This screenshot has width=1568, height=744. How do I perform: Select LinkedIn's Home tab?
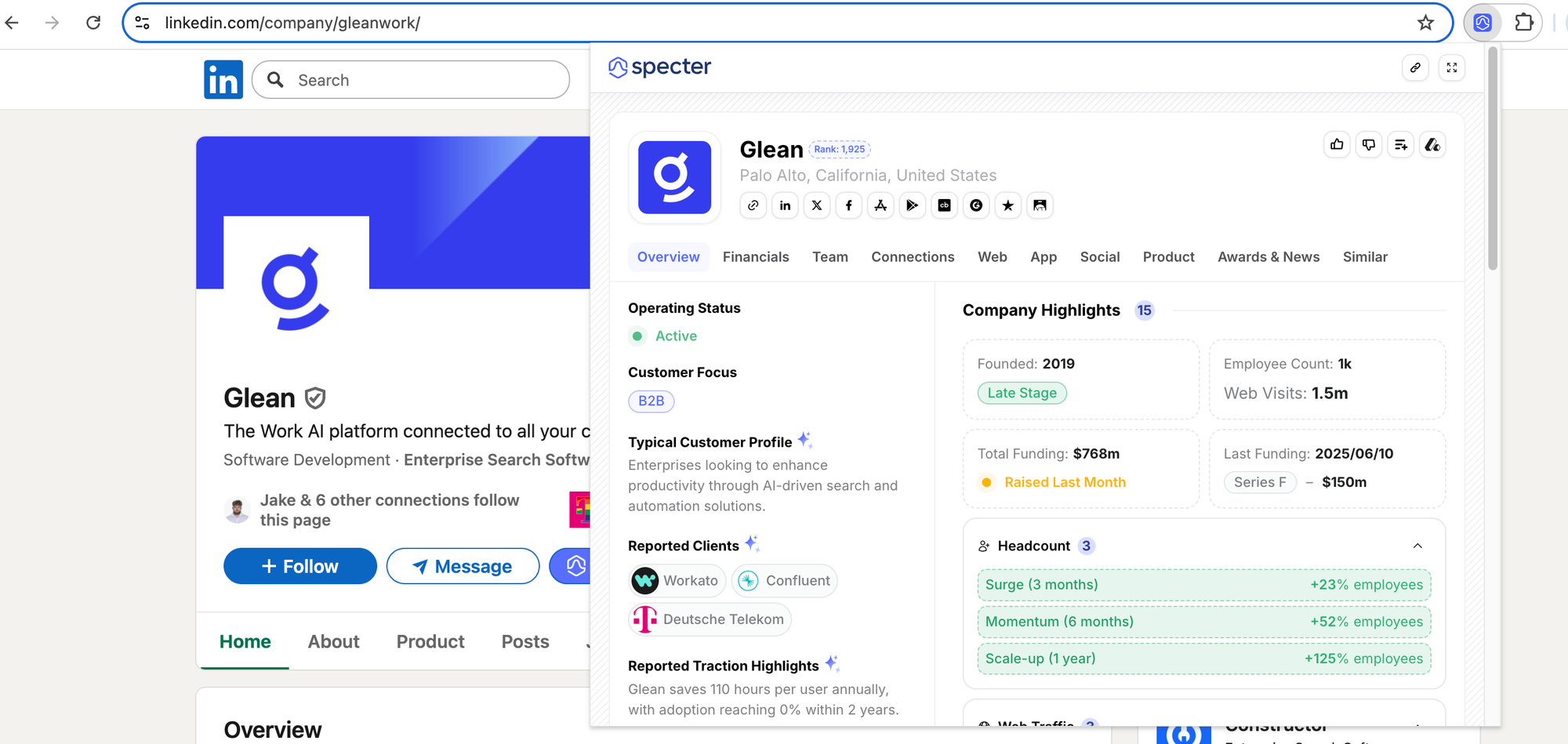[x=245, y=641]
